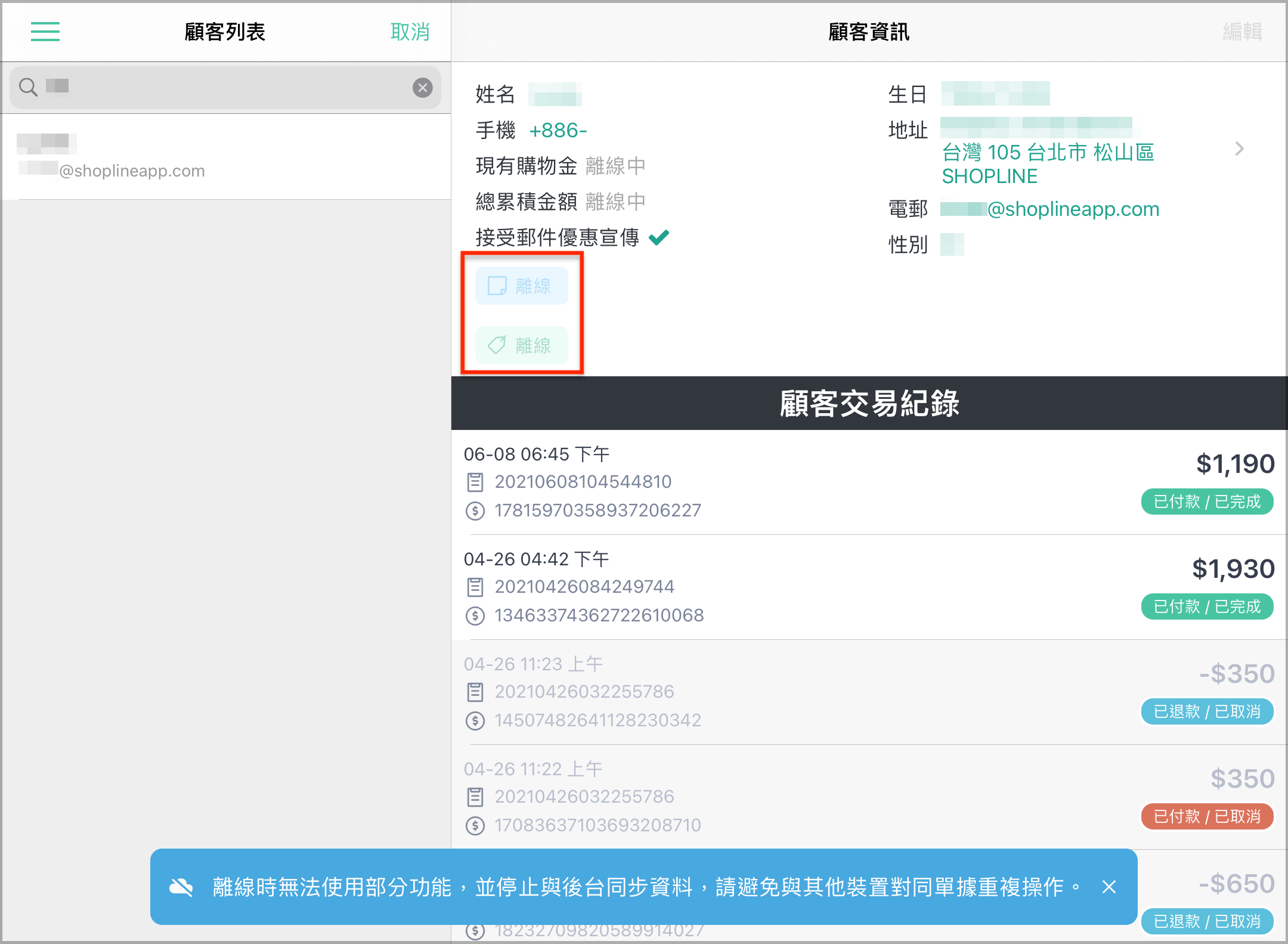The height and width of the screenshot is (944, 1288).
Task: Open transaction dated 04-26 11:23 上午
Action: click(869, 692)
